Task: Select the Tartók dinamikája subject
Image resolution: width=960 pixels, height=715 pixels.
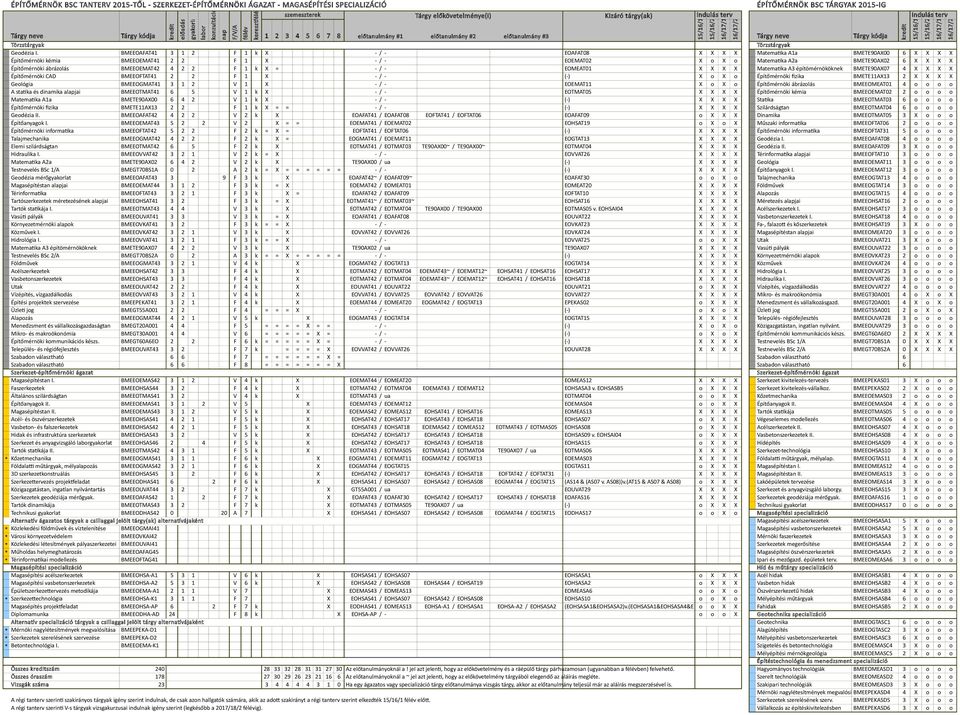Action: (x=34, y=506)
